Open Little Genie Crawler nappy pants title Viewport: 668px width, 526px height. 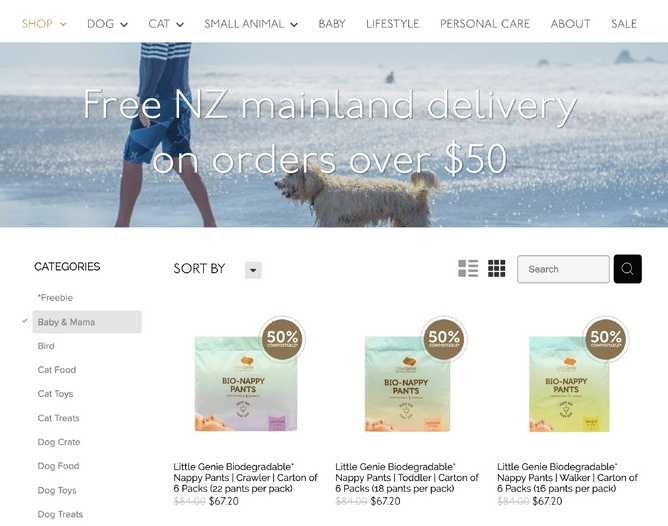coord(245,477)
